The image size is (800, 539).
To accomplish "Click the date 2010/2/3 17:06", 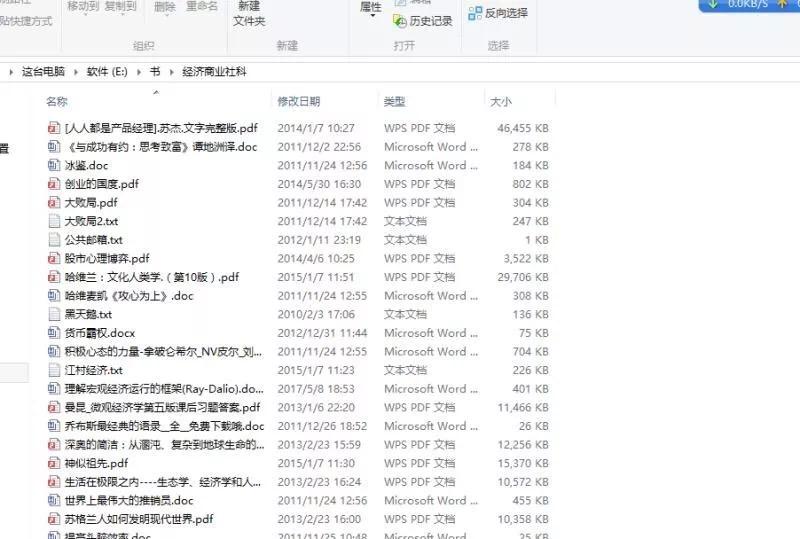I will coord(316,314).
